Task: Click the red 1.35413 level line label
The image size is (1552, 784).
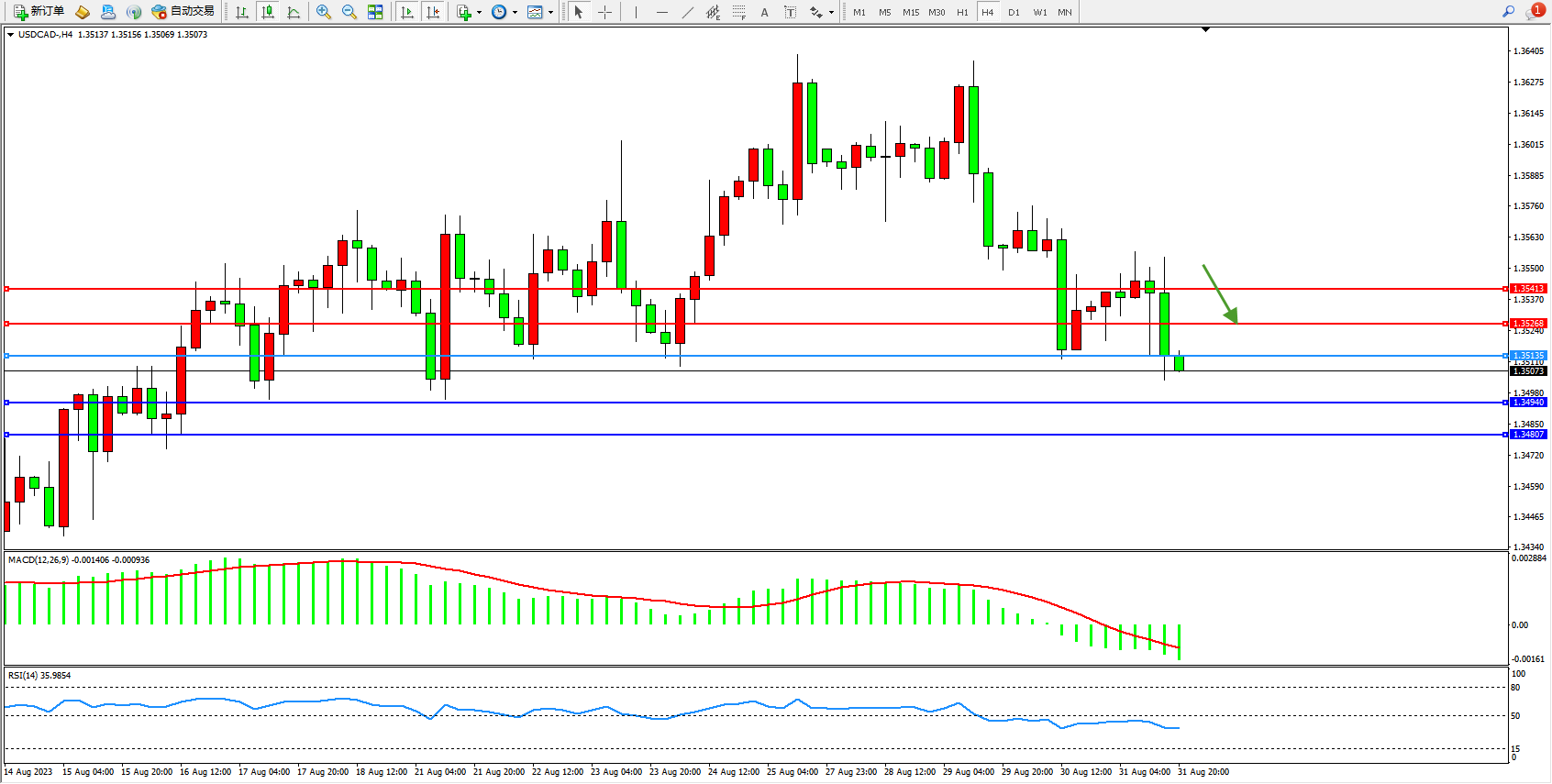Action: tap(1528, 289)
